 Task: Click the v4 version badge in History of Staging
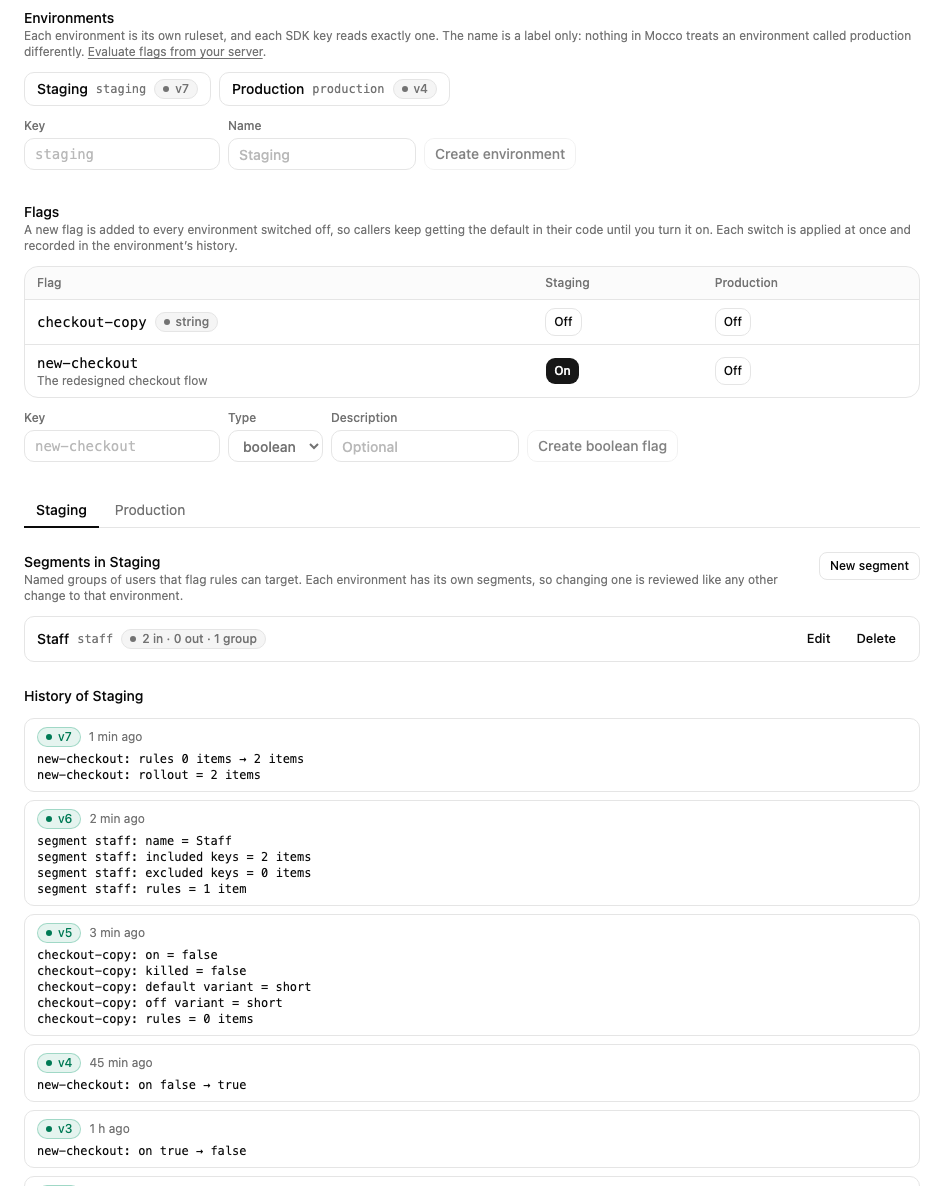[59, 1063]
